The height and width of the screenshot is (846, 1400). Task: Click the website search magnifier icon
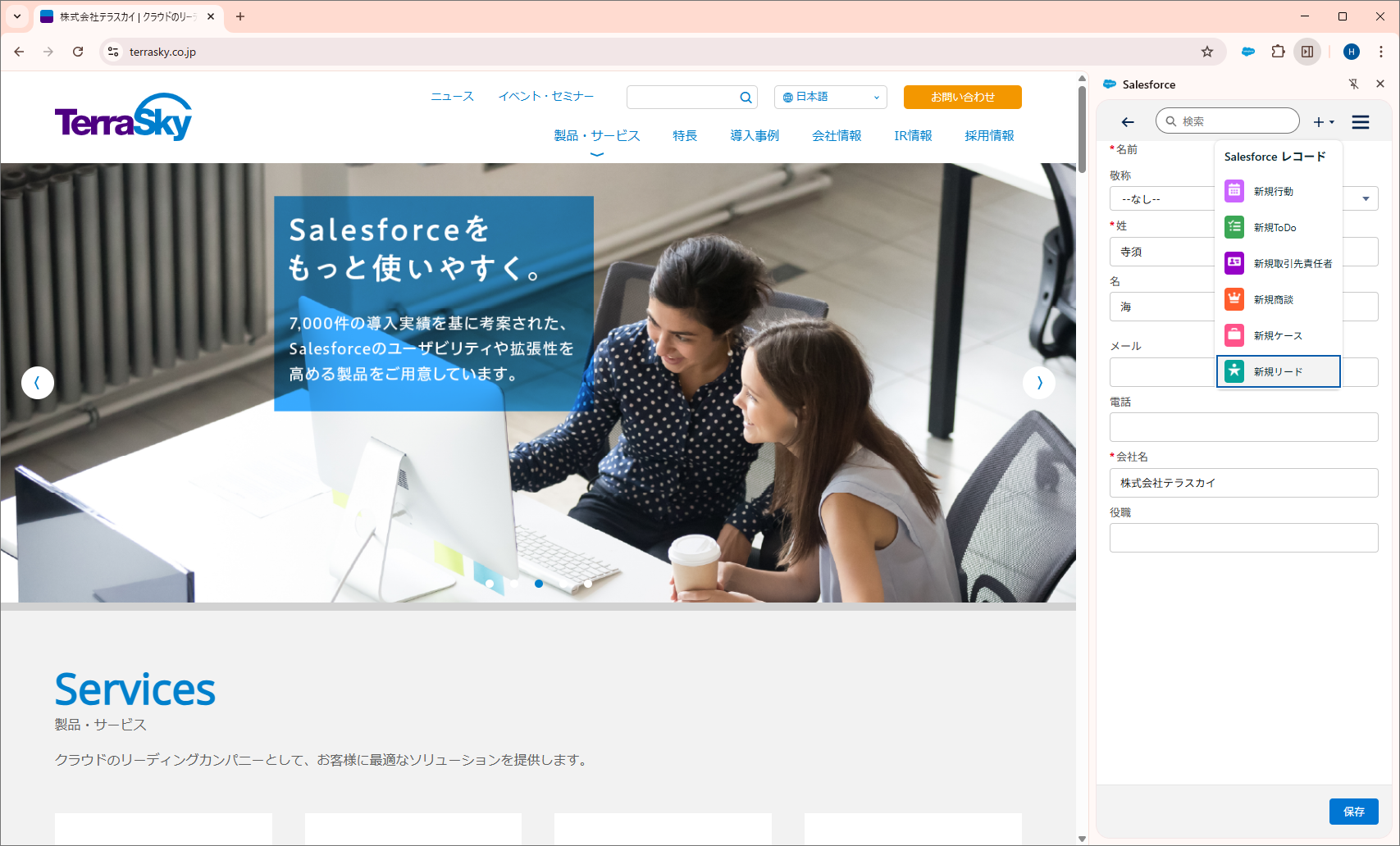(746, 98)
